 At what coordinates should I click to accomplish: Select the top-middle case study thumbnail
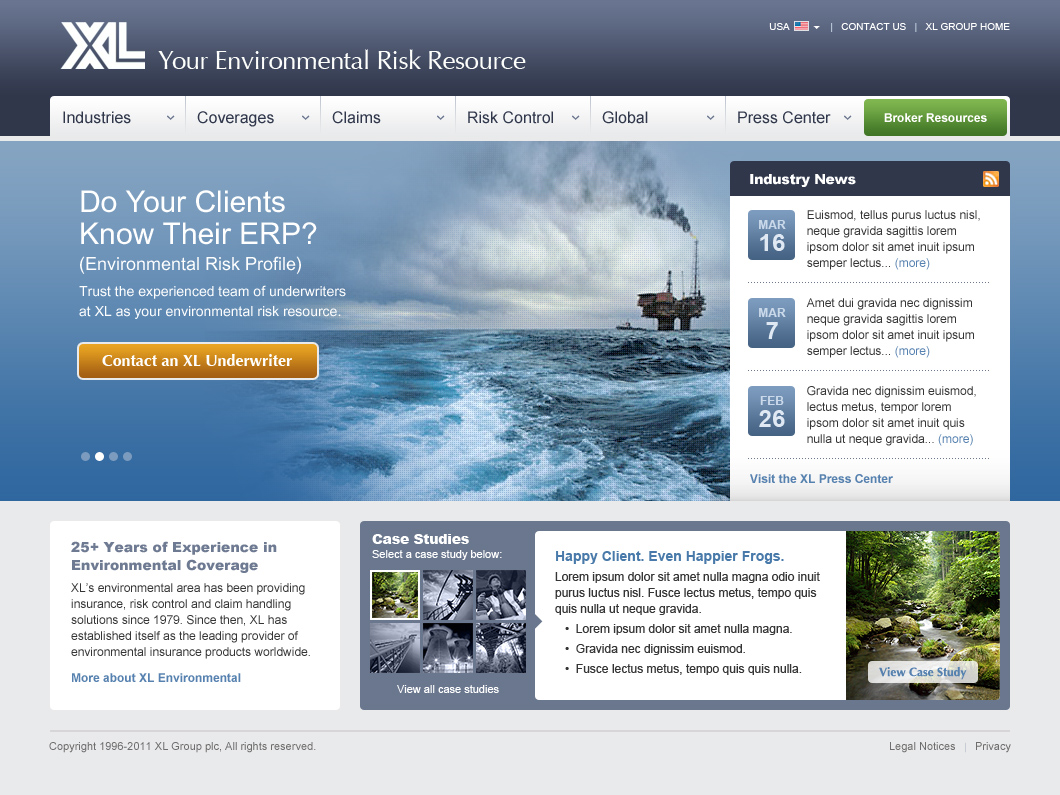coord(448,595)
